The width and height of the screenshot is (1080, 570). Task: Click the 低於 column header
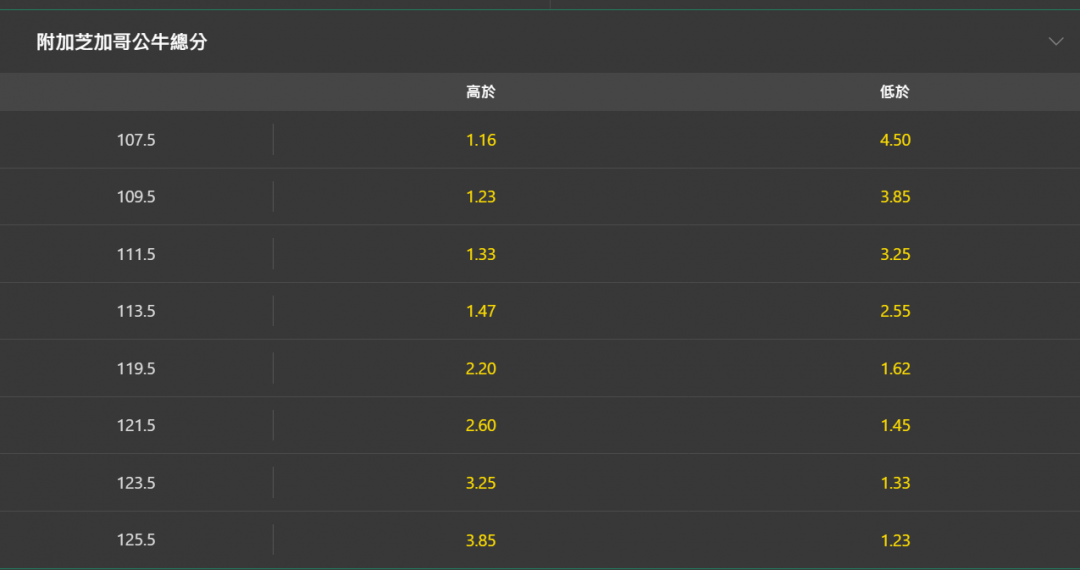coord(895,92)
